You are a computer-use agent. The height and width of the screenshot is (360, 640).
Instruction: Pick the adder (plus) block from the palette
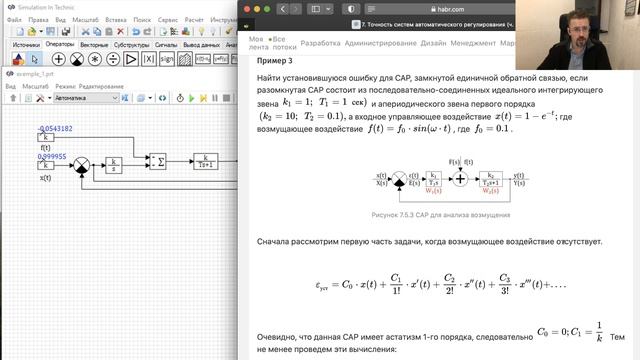click(x=58, y=59)
